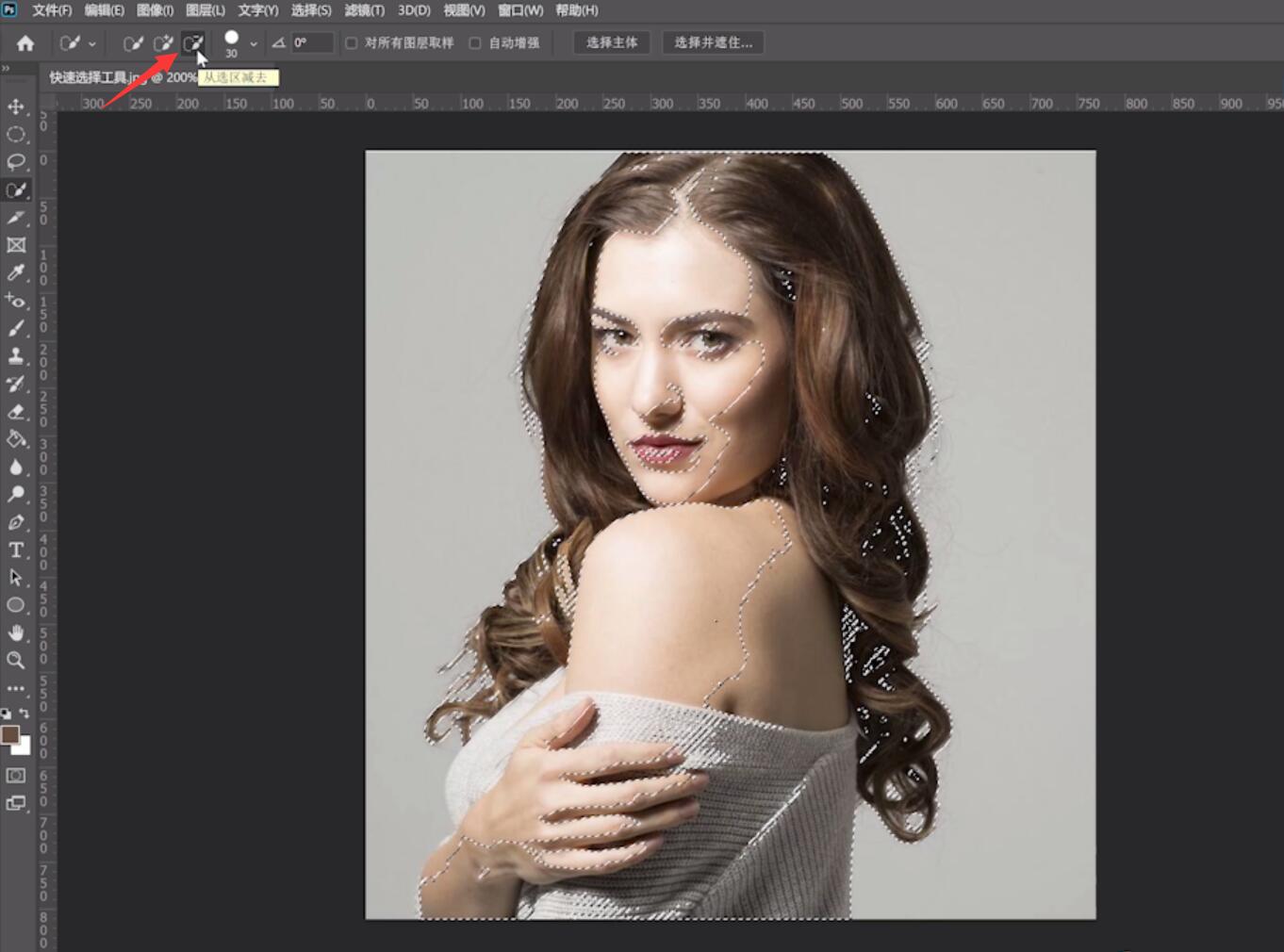Screen dimensions: 1284x952
Task: Reset to default foreground and background colors
Action: [6, 714]
